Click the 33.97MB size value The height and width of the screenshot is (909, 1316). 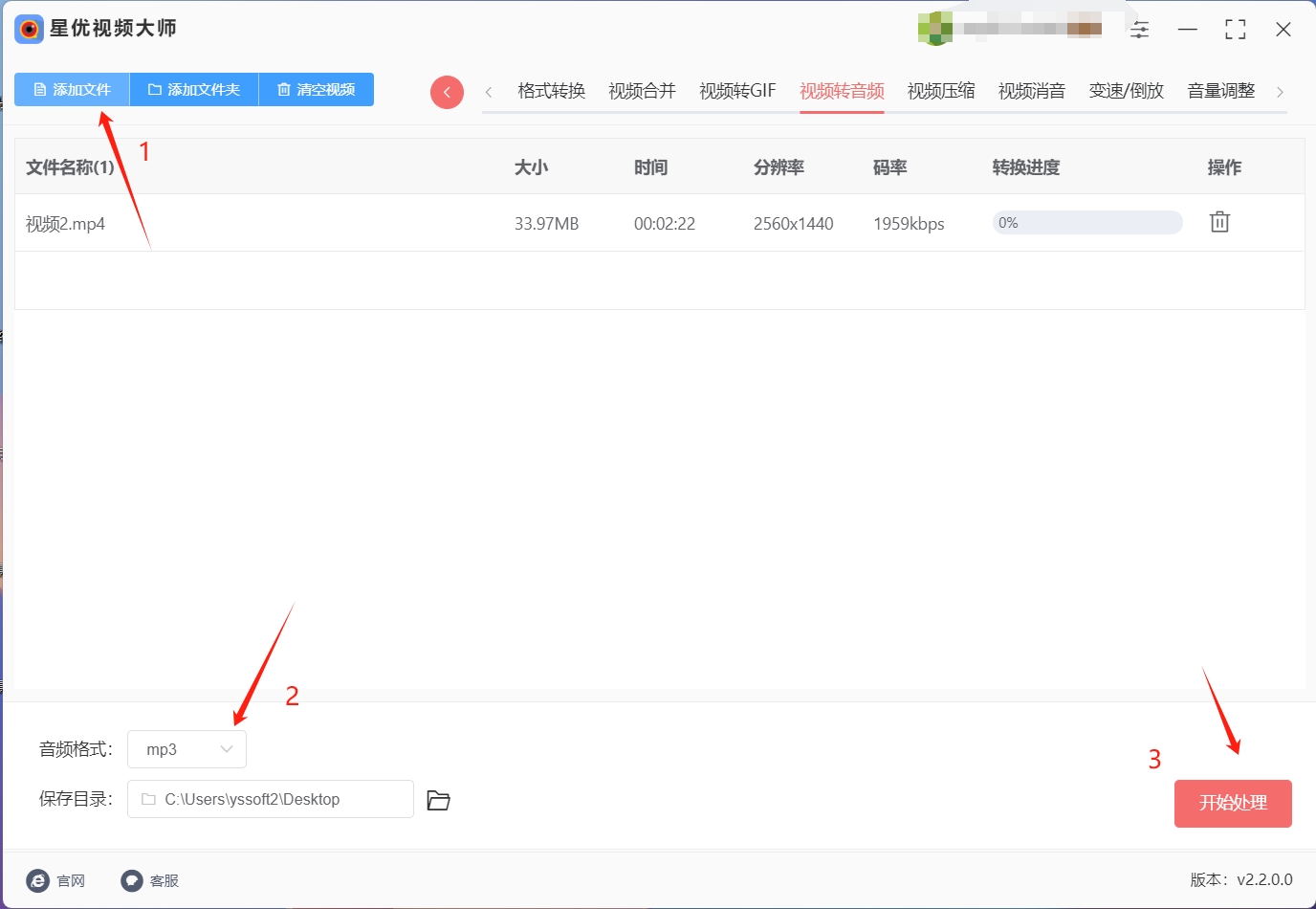546,224
